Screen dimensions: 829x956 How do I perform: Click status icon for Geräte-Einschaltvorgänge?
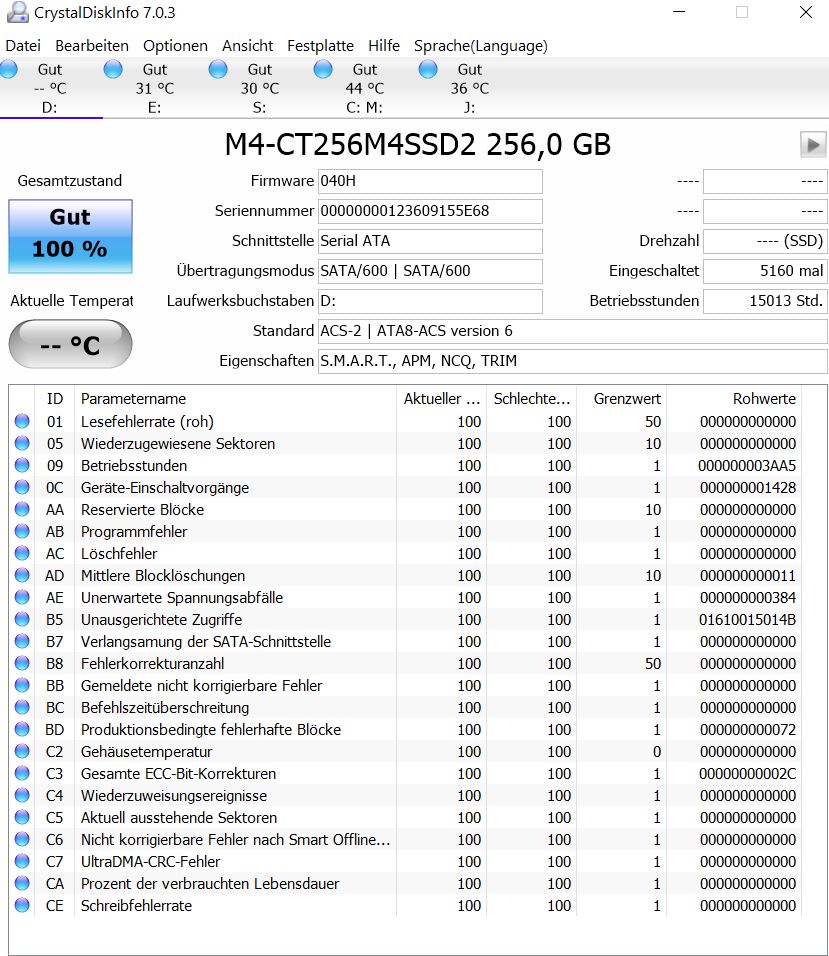click(22, 487)
